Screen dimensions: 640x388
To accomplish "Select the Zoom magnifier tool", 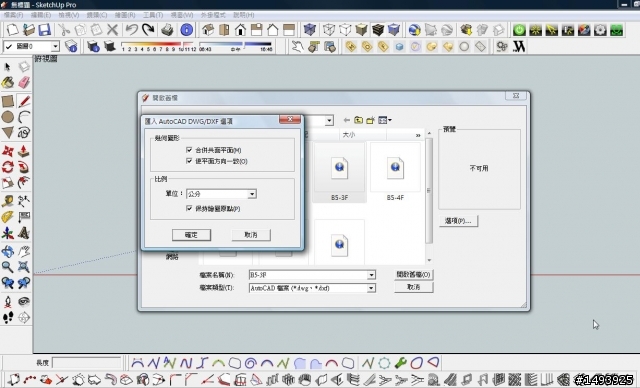I will click(7, 267).
